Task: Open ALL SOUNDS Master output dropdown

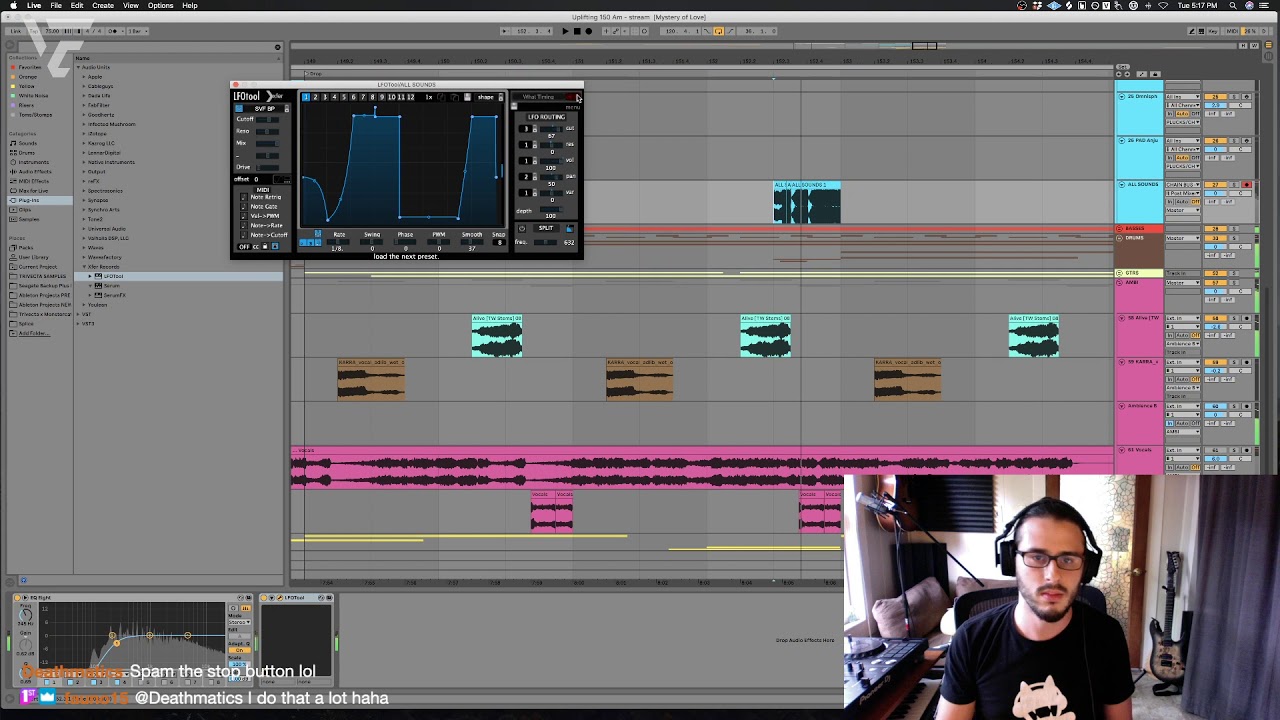Action: coord(1183,210)
